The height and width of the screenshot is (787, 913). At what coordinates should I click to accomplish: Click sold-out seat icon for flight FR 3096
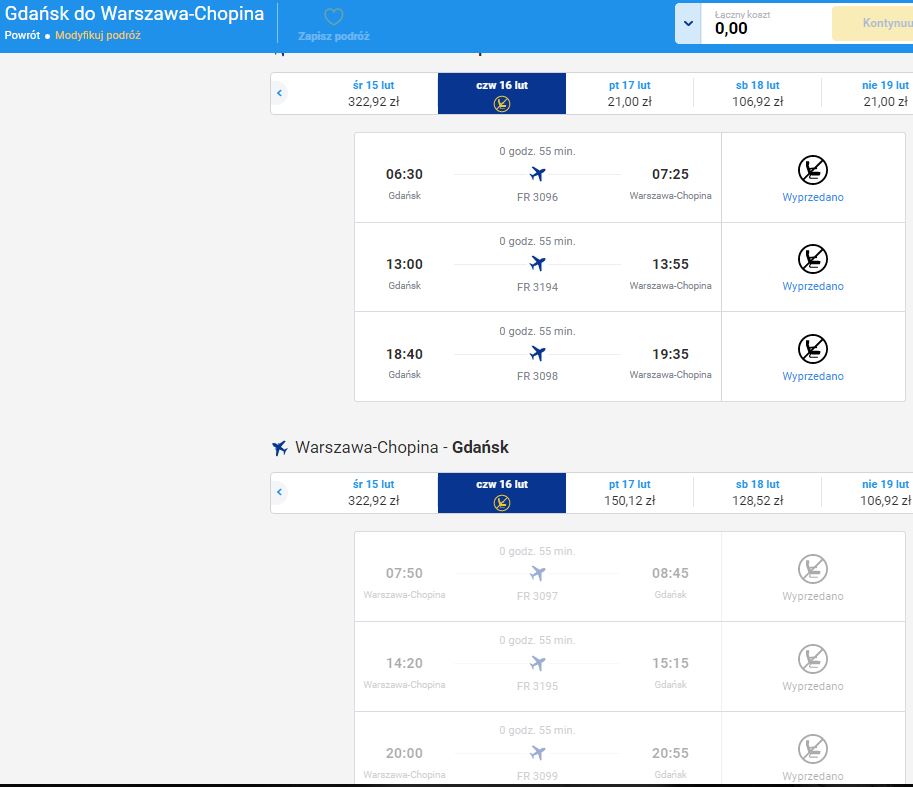tap(813, 170)
